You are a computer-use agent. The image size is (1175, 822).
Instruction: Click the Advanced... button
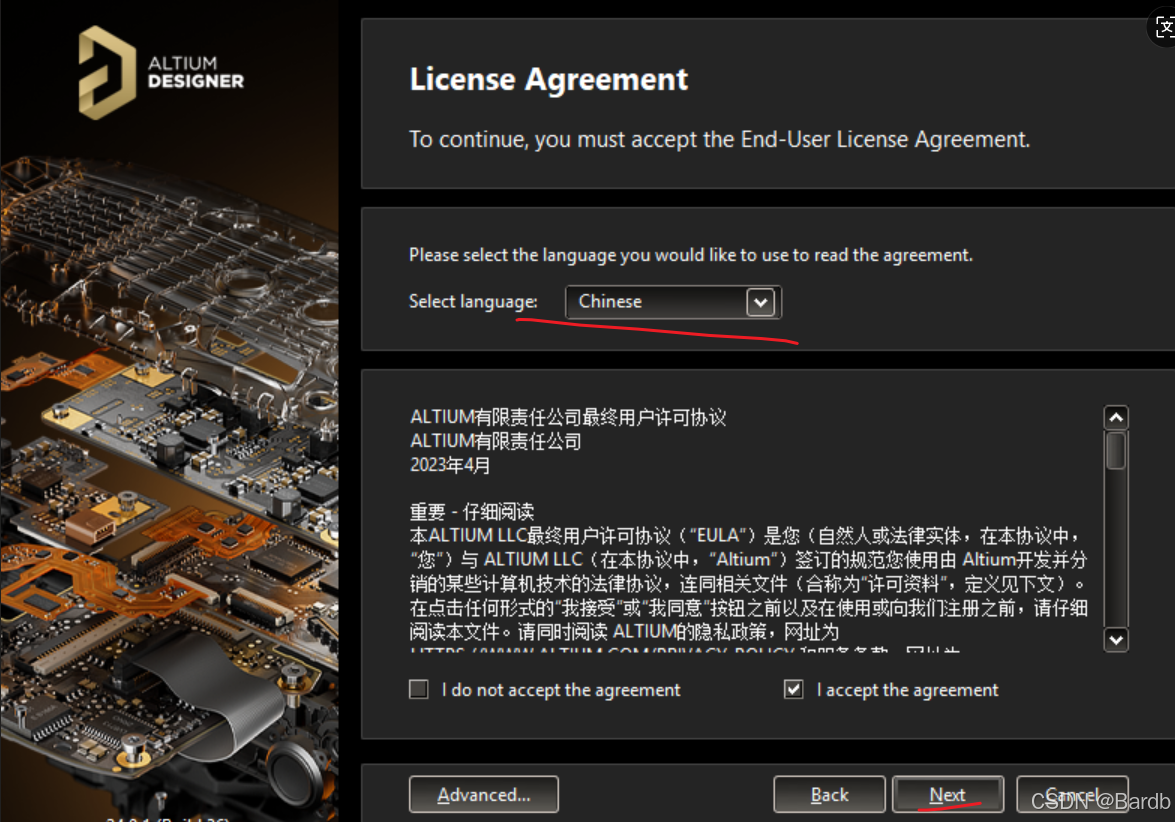coord(483,794)
